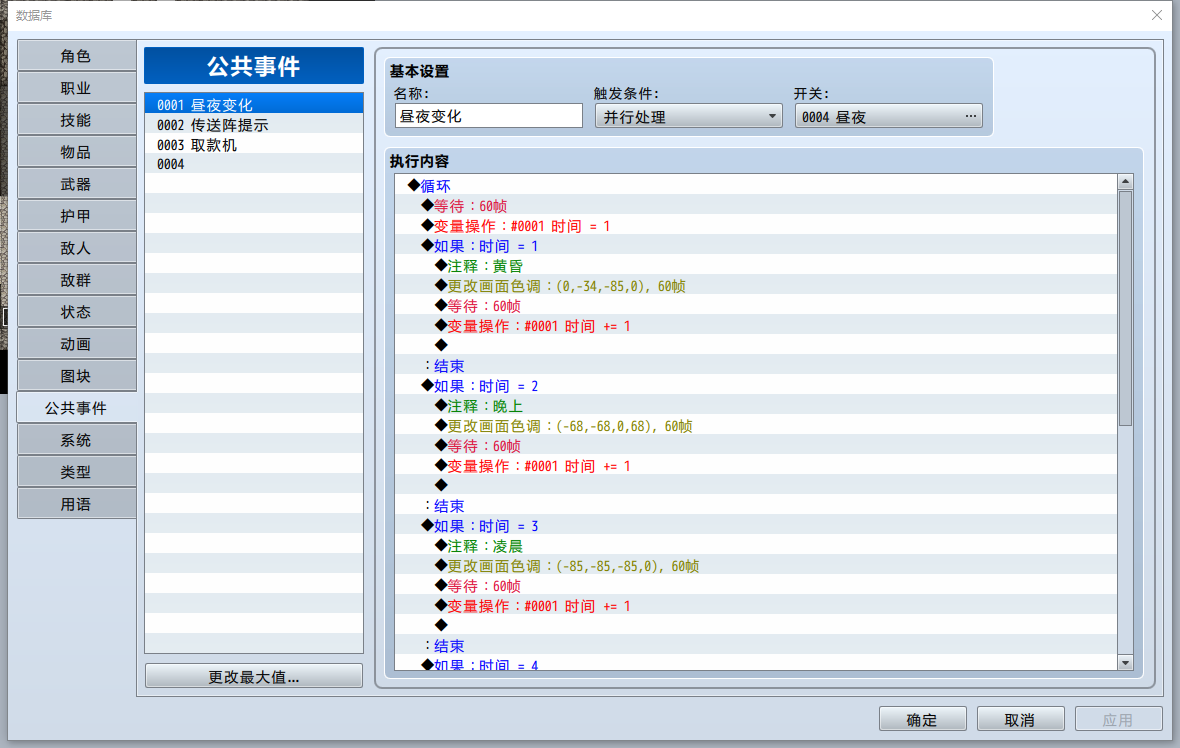Select the 等待：60帧 line under 注释：黄昏

[x=756, y=306]
